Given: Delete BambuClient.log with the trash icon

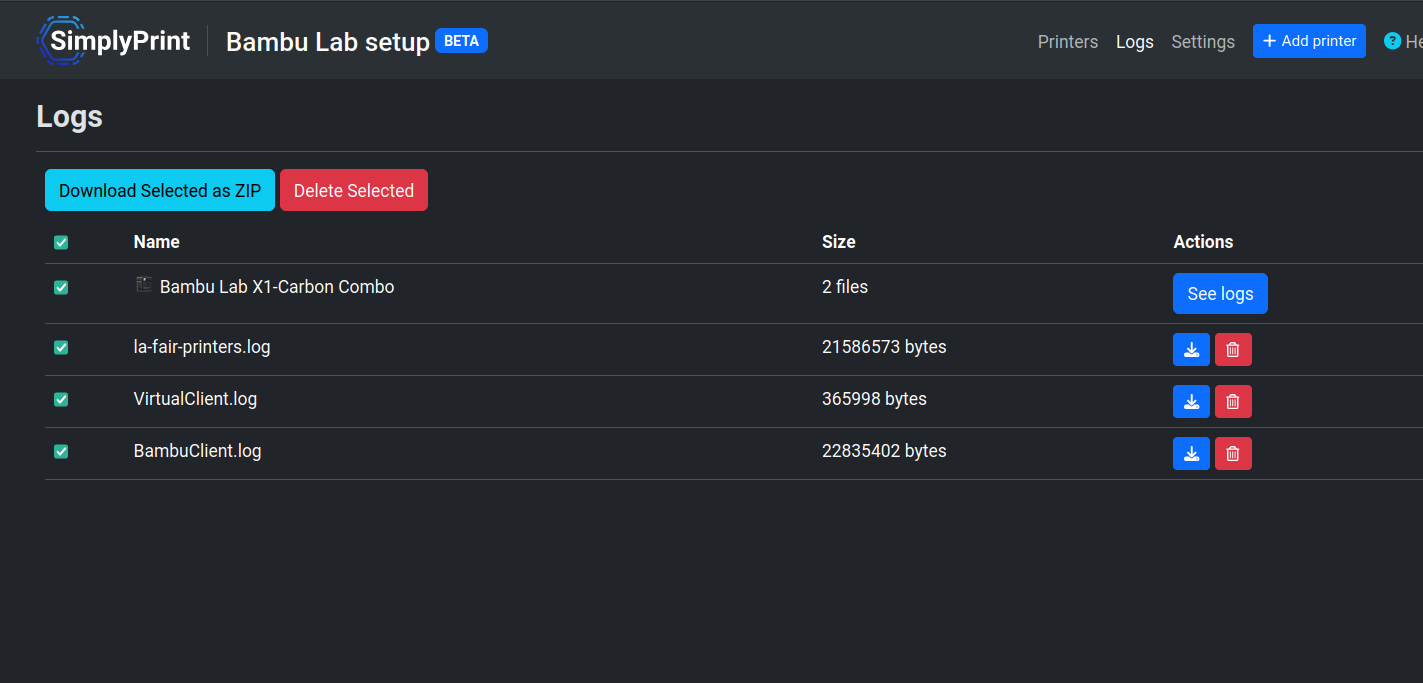Looking at the screenshot, I should coord(1233,454).
